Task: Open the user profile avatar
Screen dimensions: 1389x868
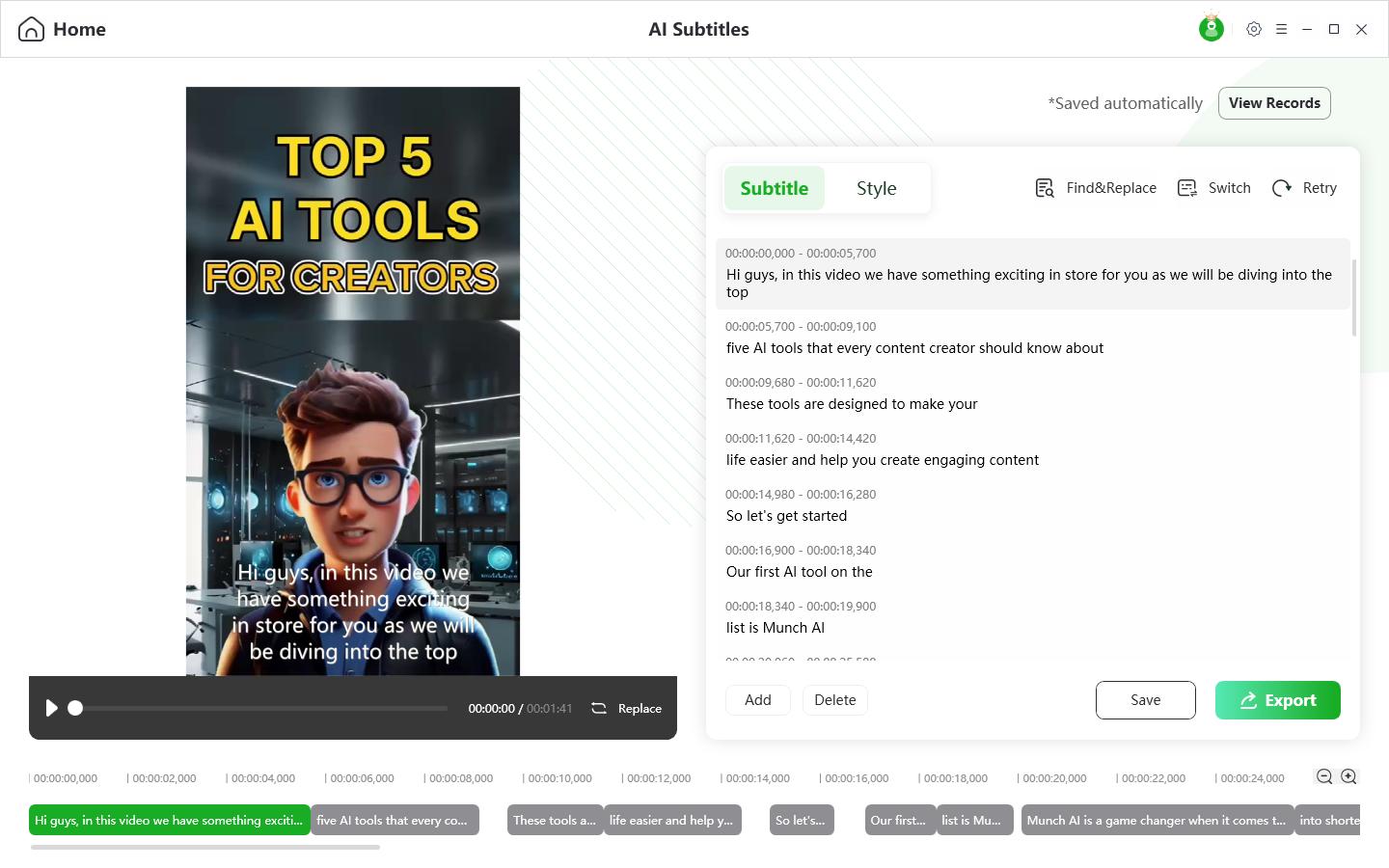Action: pos(1212,29)
